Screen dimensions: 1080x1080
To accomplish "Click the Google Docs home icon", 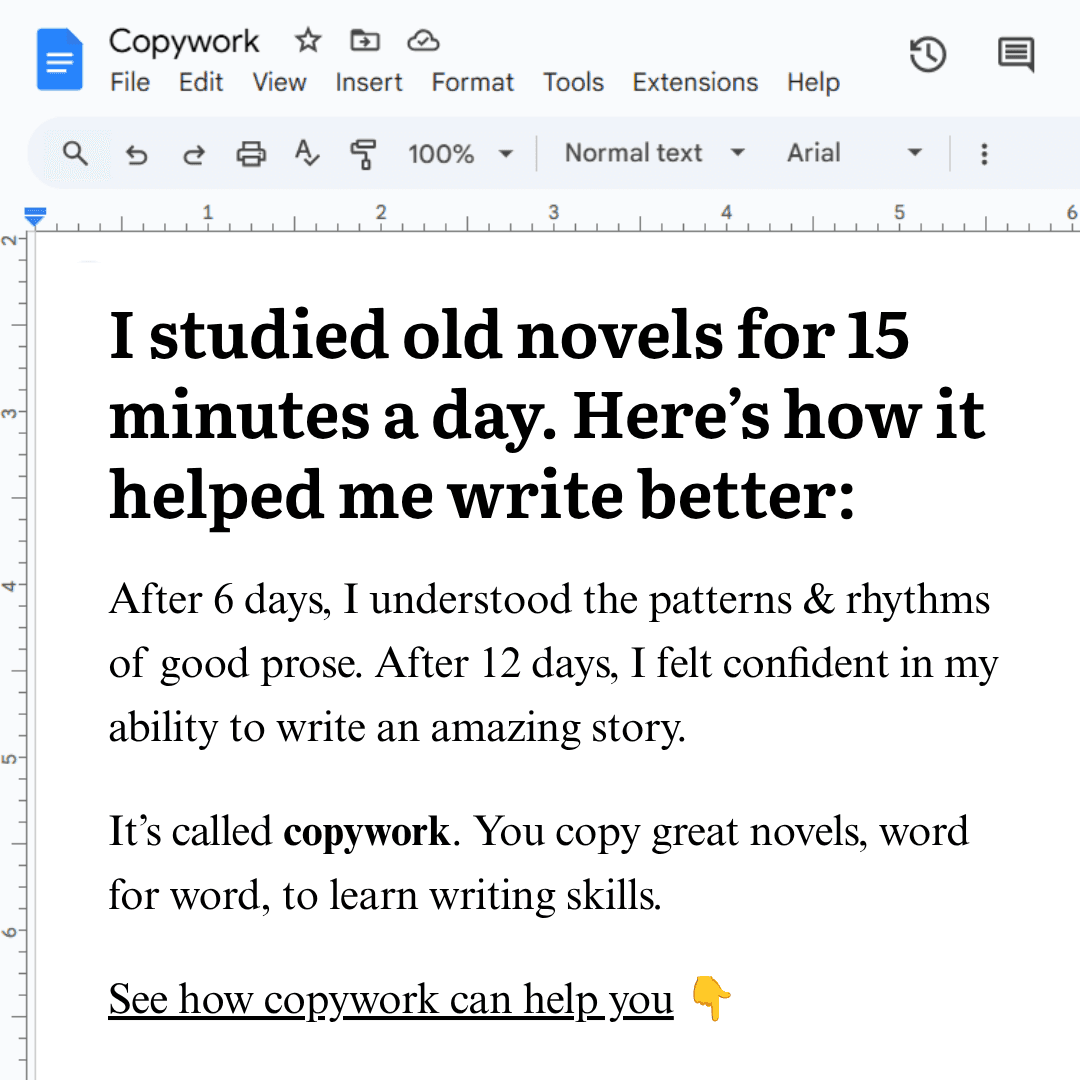I will tap(60, 60).
